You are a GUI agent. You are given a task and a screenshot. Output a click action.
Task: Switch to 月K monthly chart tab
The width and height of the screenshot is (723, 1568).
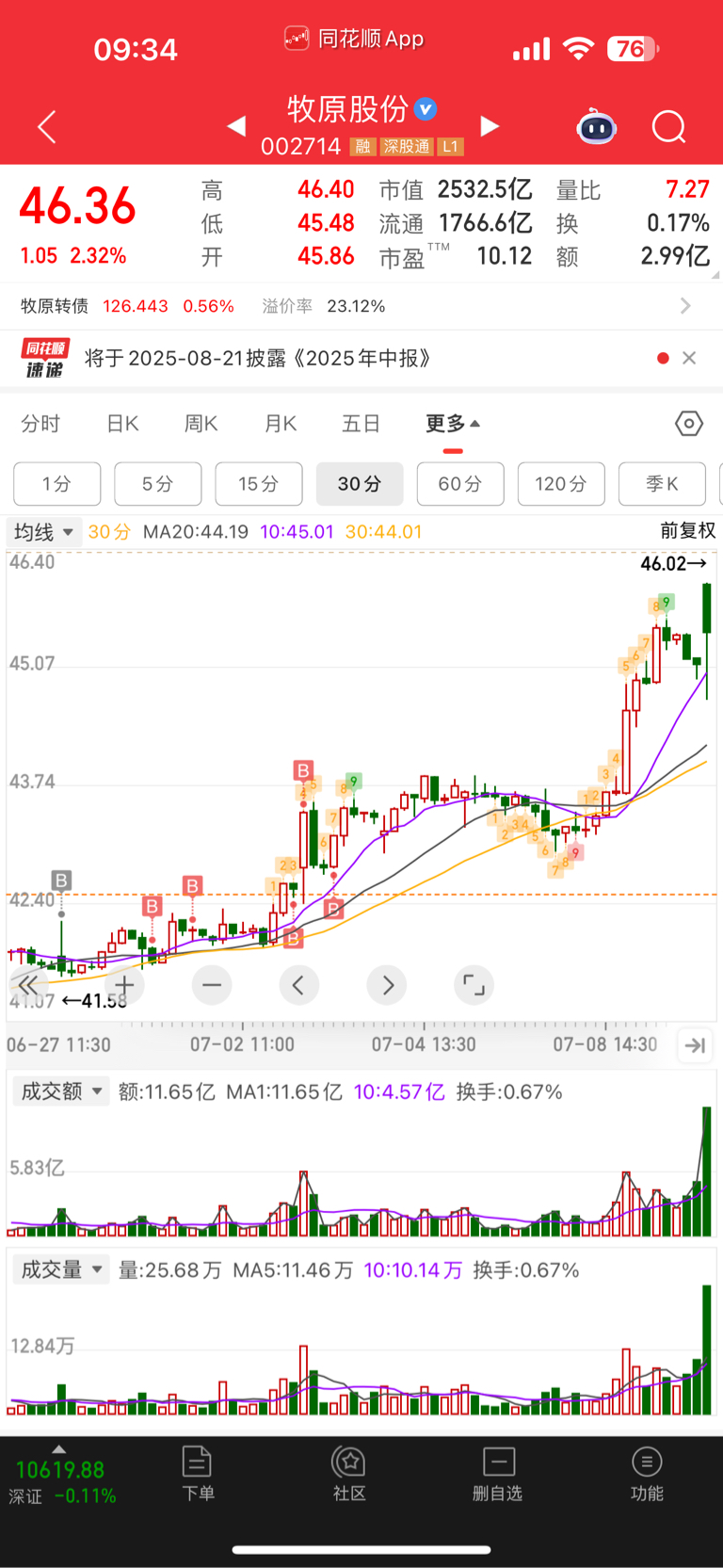tap(281, 424)
